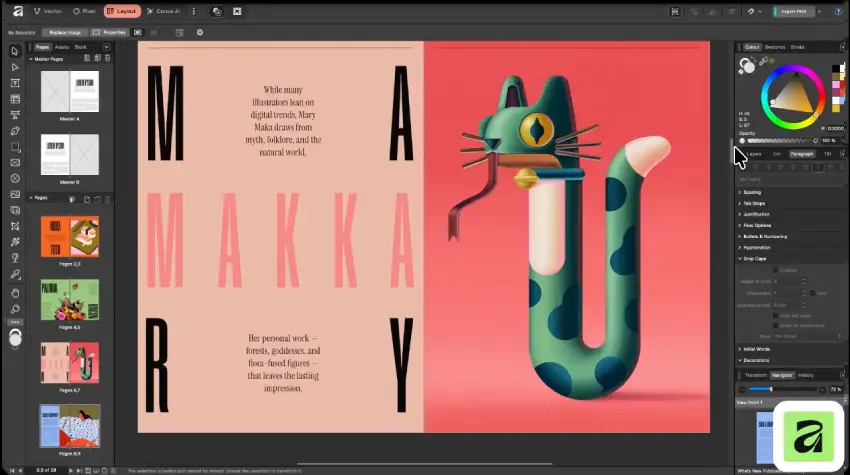Select the Zoom magnifier tool
The height and width of the screenshot is (475, 850).
(x=15, y=309)
